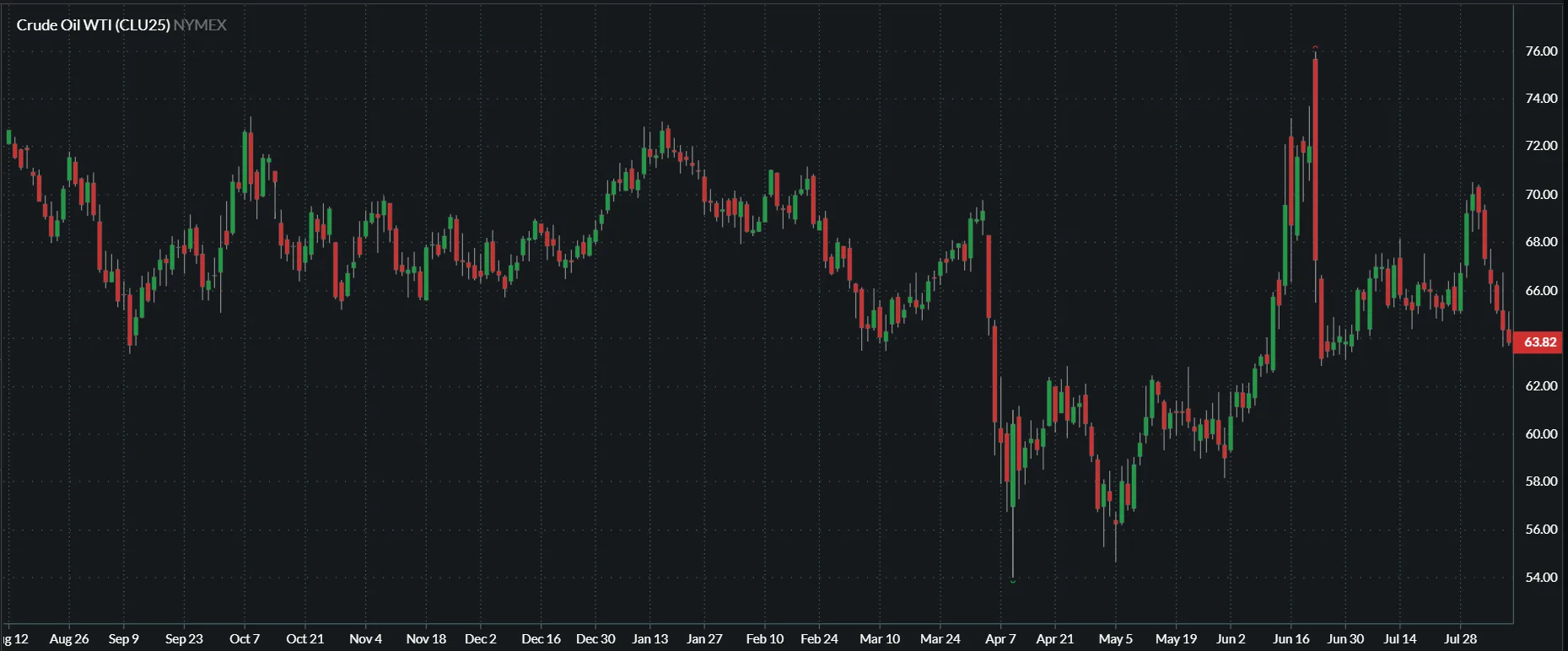The height and width of the screenshot is (651, 1568).
Task: Click the red high marker above the peak candle
Action: click(x=1315, y=48)
